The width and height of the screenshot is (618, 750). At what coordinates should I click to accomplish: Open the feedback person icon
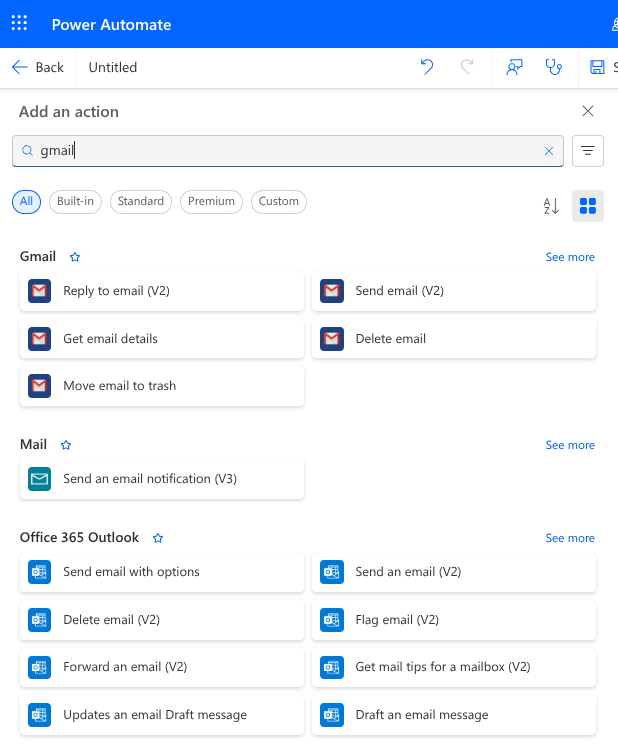pos(514,67)
